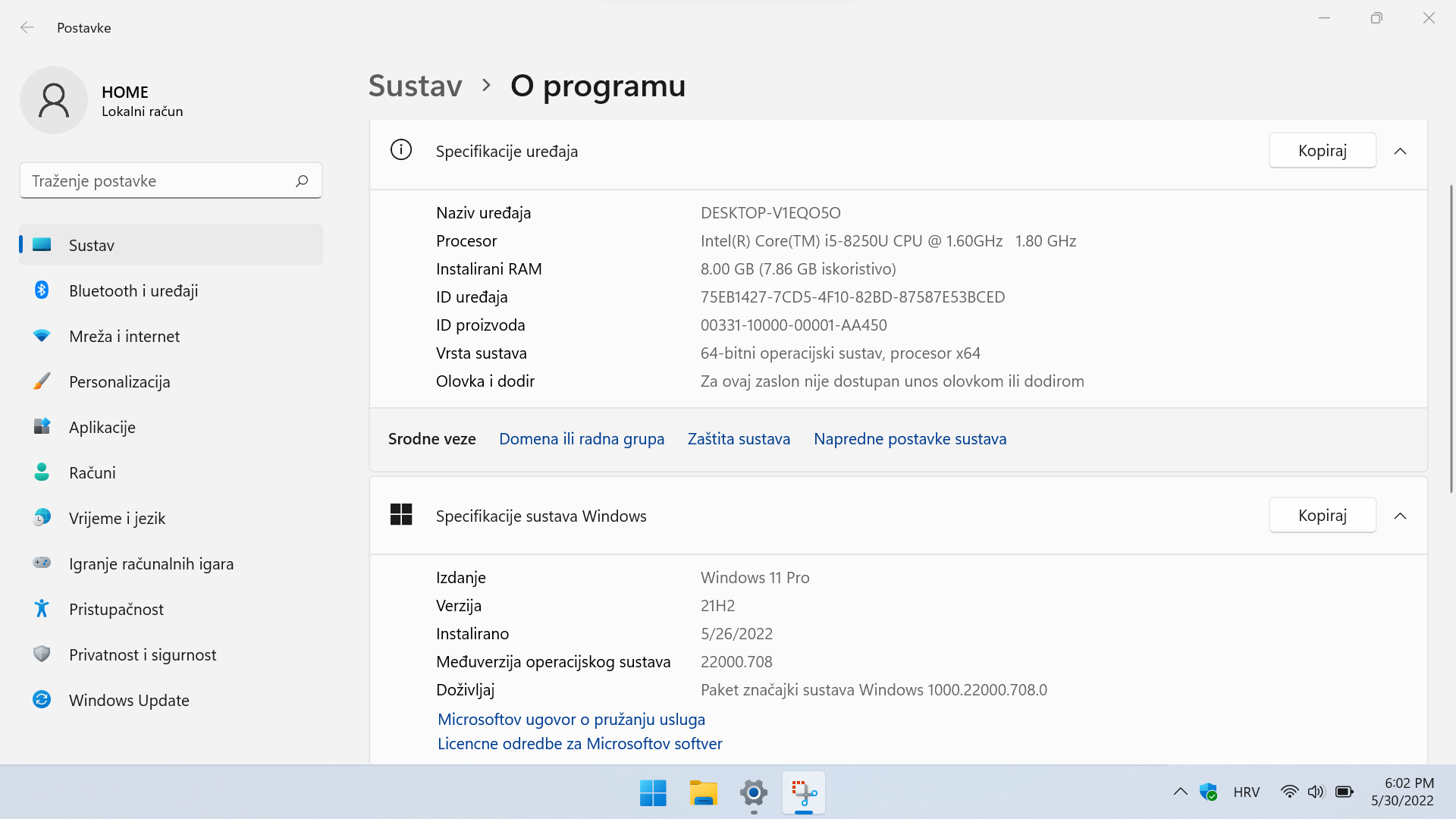Click the Privatnost i sigurnost shield icon
Screen dimensions: 1456x819
coord(42,654)
